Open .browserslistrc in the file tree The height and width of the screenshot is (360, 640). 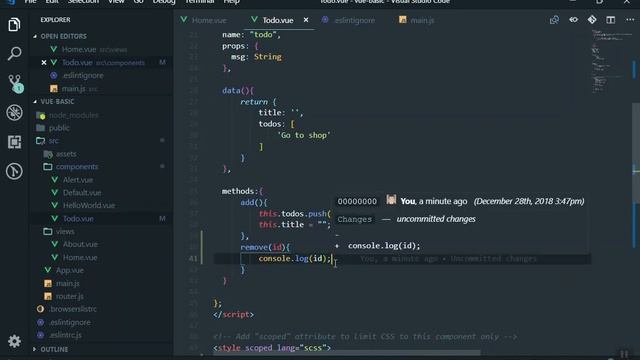(x=73, y=309)
